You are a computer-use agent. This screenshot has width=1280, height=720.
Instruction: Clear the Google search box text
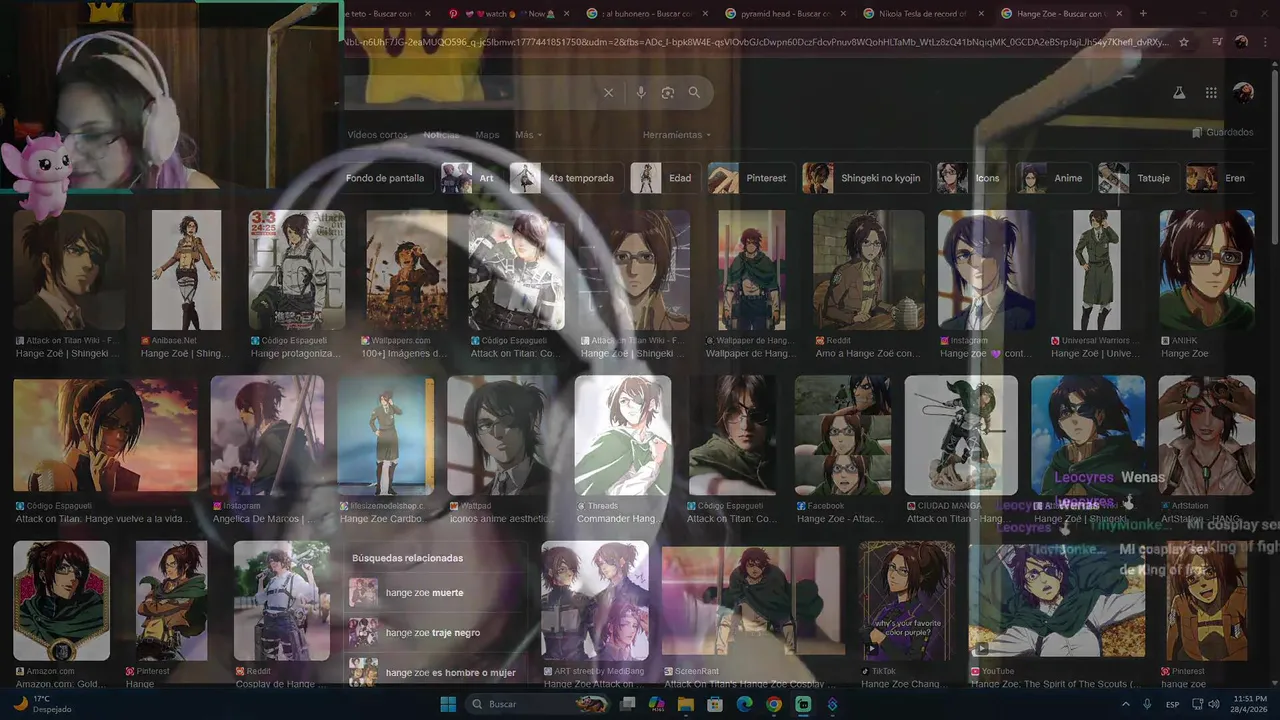click(x=608, y=92)
